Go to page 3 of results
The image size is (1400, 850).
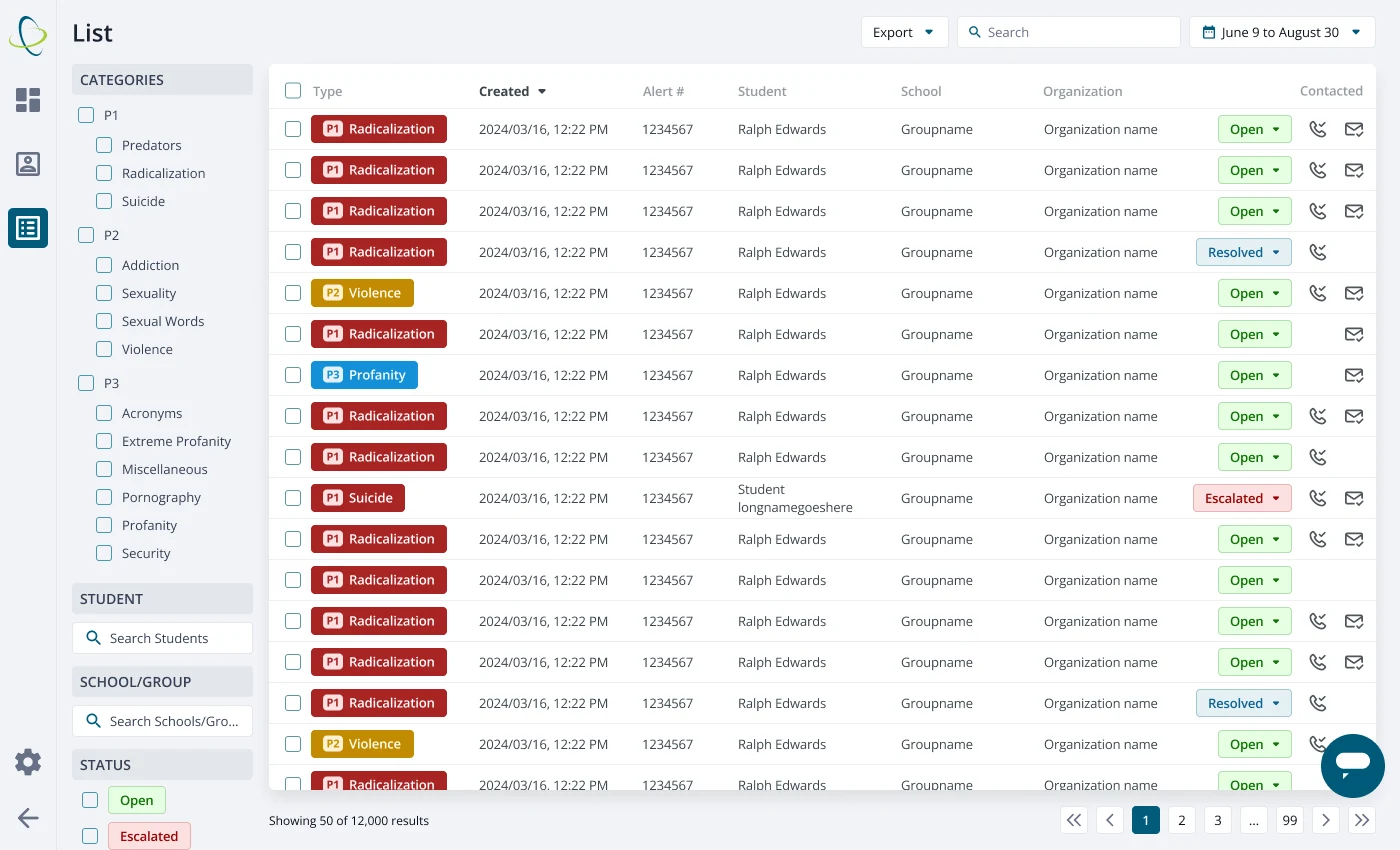1218,820
